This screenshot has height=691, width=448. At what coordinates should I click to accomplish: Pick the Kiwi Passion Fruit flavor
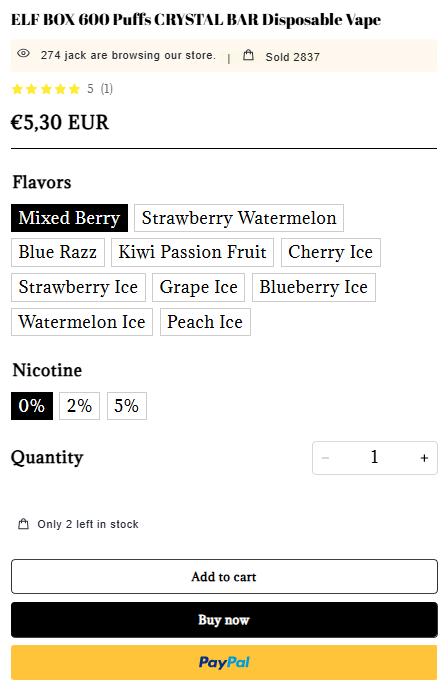[x=193, y=253]
